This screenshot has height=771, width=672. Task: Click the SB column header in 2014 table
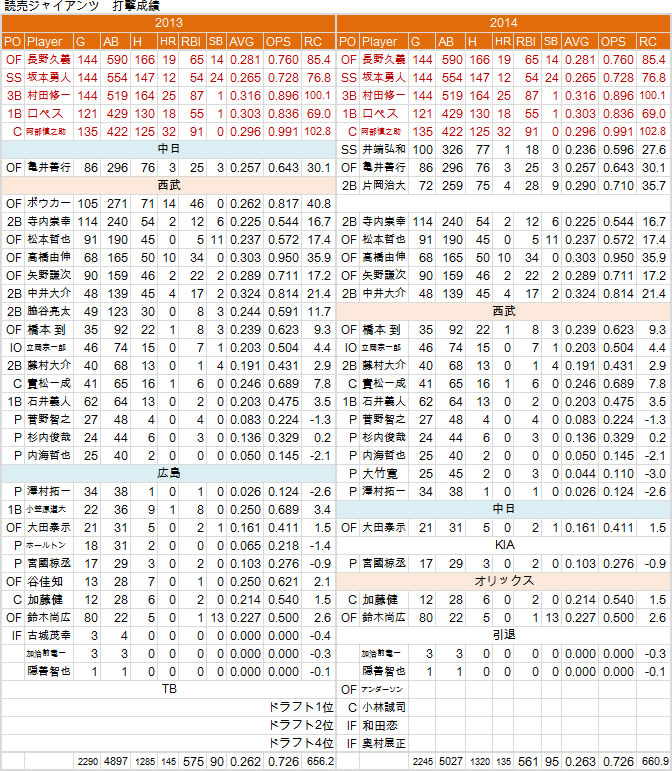click(x=551, y=42)
